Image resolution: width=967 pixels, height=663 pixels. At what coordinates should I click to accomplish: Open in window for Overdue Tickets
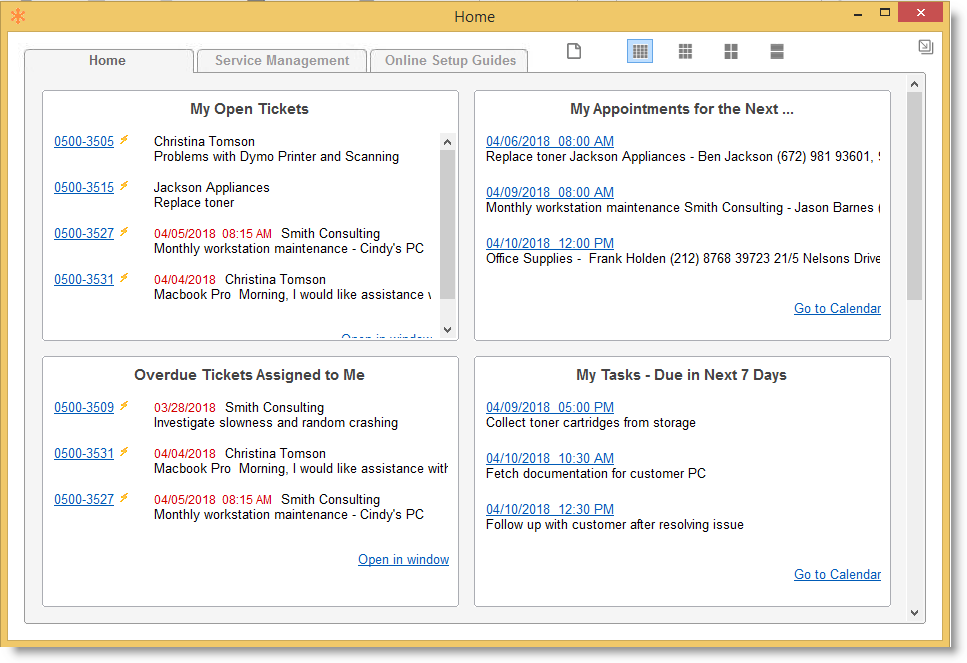click(403, 559)
